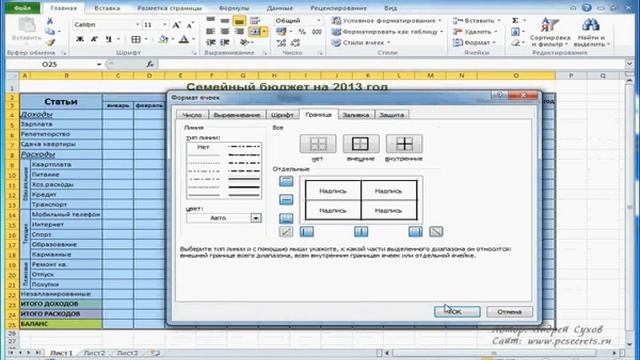Click ribbon Вставить cells button

pyautogui.click(x=477, y=20)
